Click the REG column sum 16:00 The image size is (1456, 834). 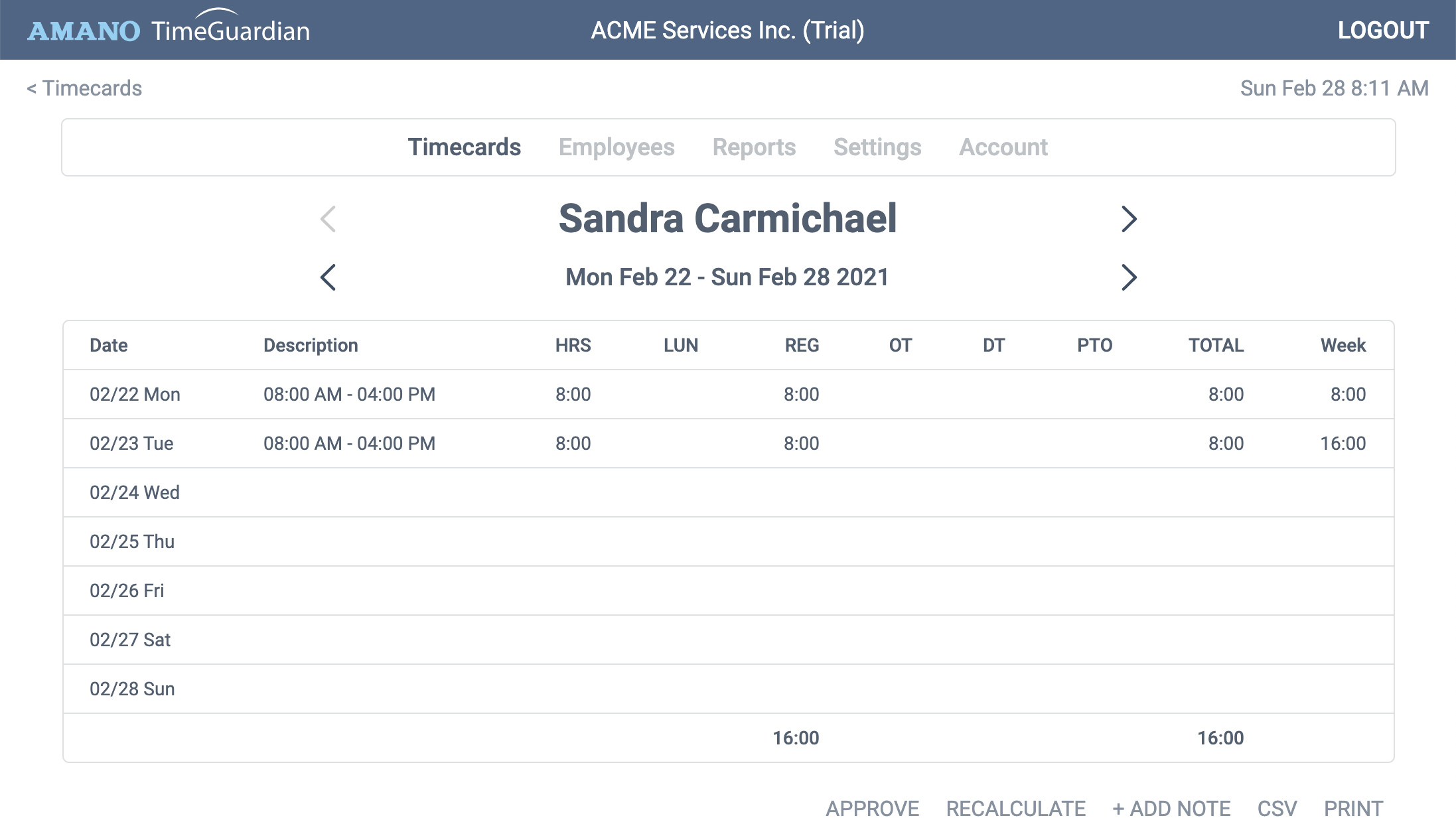(x=796, y=738)
